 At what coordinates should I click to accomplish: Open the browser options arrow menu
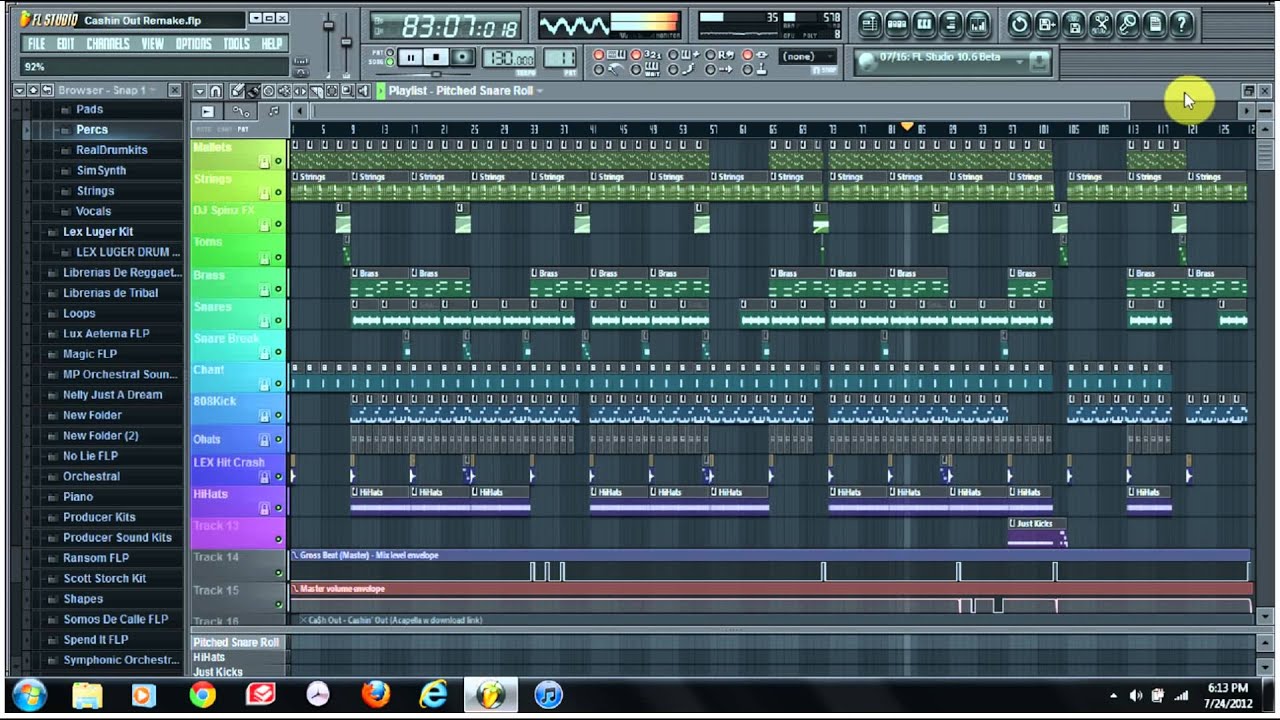[18, 90]
